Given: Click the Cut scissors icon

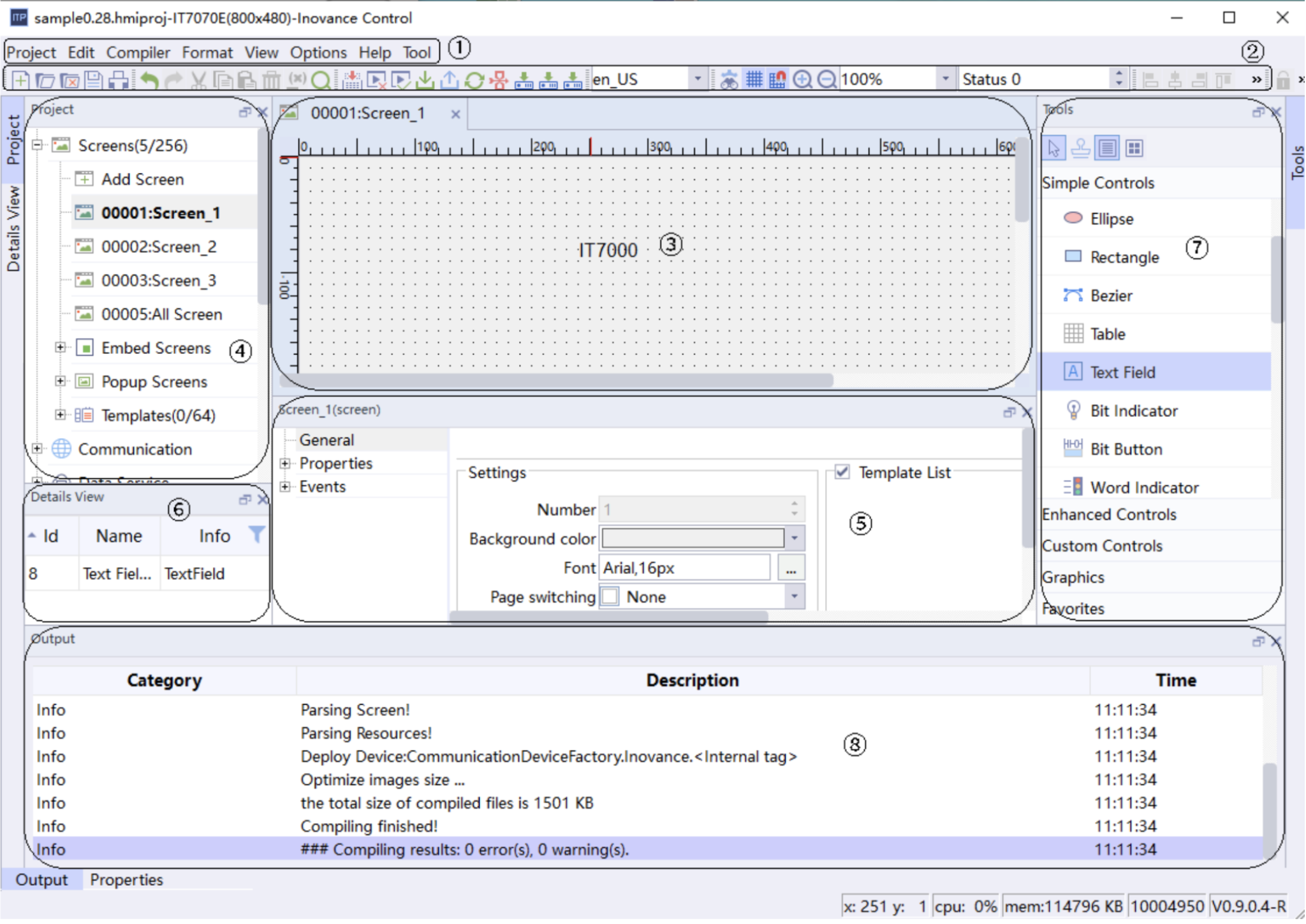Looking at the screenshot, I should point(198,80).
